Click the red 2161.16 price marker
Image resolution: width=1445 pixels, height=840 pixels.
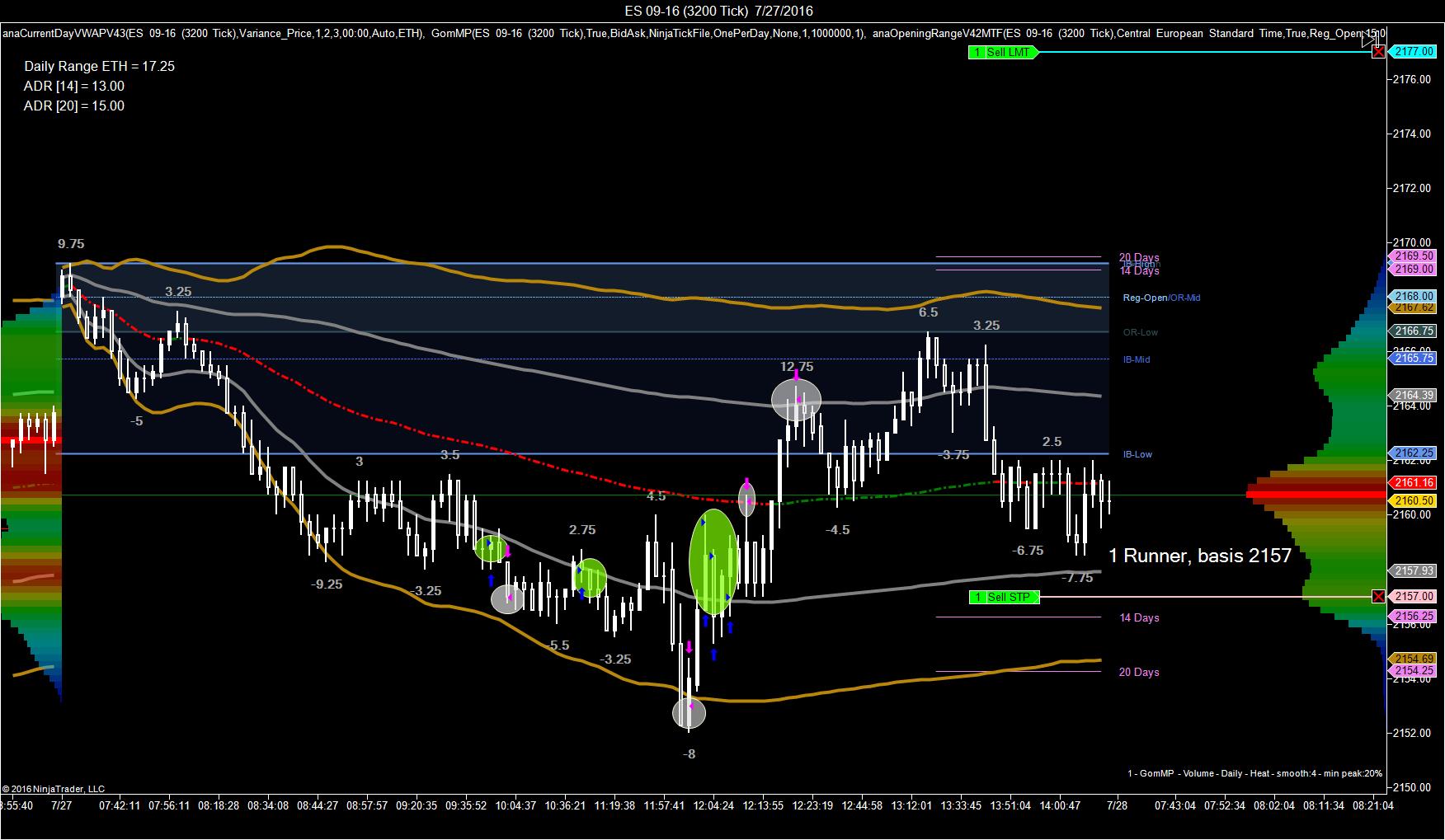click(x=1413, y=482)
